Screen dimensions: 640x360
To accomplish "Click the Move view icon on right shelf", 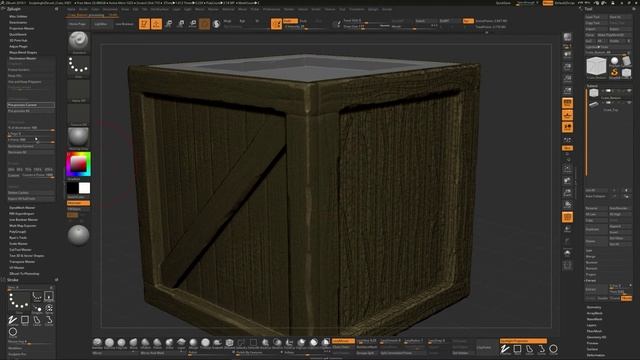I will pos(567,180).
